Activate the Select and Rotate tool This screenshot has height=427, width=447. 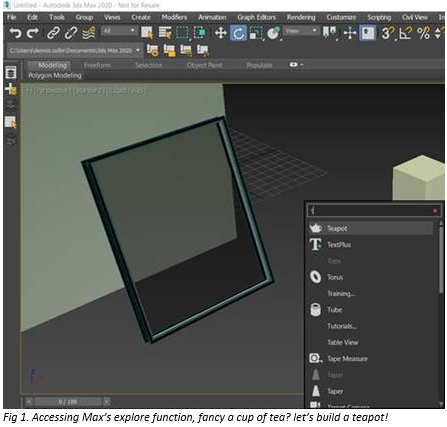click(238, 33)
